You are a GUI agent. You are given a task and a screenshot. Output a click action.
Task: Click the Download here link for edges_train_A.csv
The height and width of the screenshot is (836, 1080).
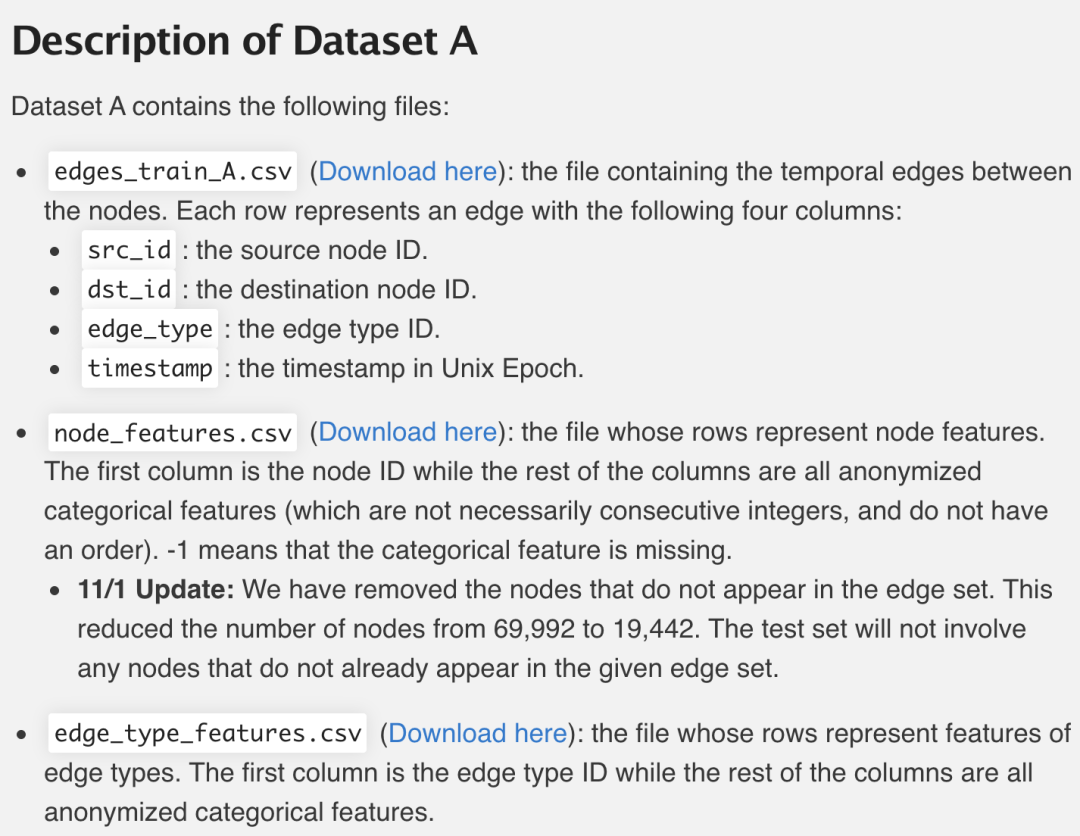tap(407, 172)
